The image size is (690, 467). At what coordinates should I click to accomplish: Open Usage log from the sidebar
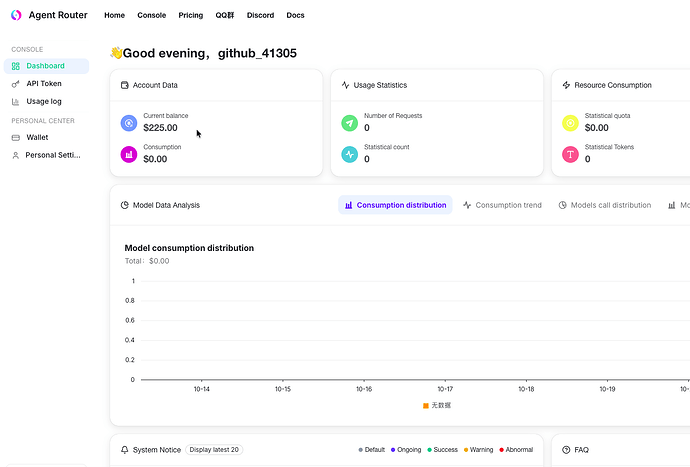pos(46,101)
